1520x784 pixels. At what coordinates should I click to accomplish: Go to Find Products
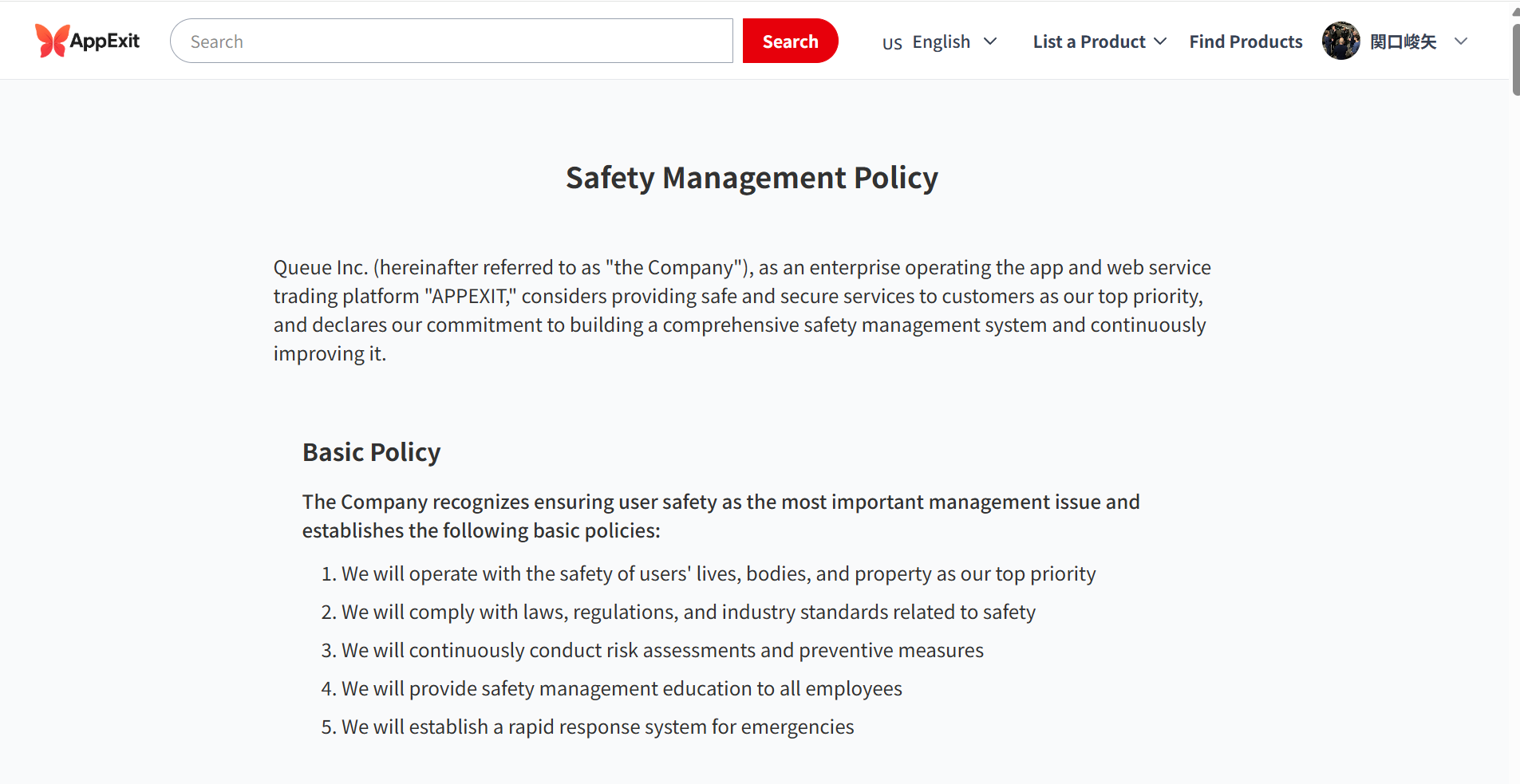pos(1246,41)
